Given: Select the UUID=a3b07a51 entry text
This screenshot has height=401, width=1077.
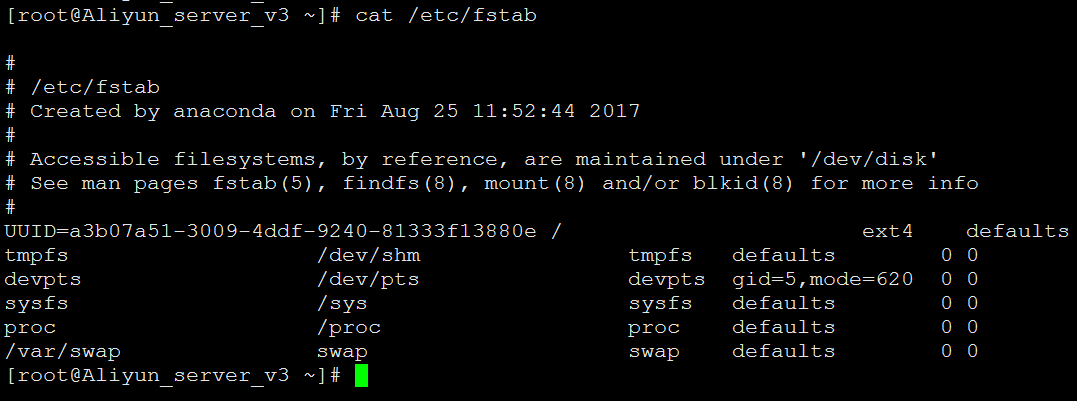Looking at the screenshot, I should coord(270,231).
